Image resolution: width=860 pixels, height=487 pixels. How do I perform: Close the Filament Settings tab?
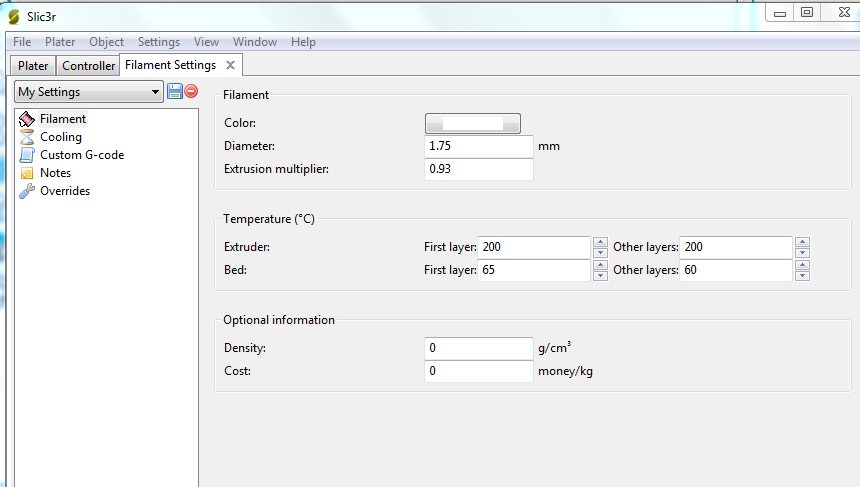[231, 65]
